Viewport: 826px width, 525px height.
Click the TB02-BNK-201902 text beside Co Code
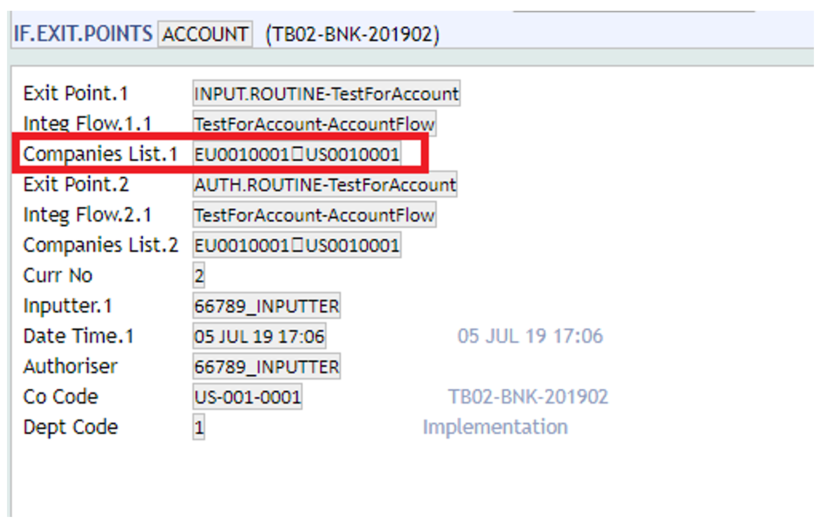528,397
